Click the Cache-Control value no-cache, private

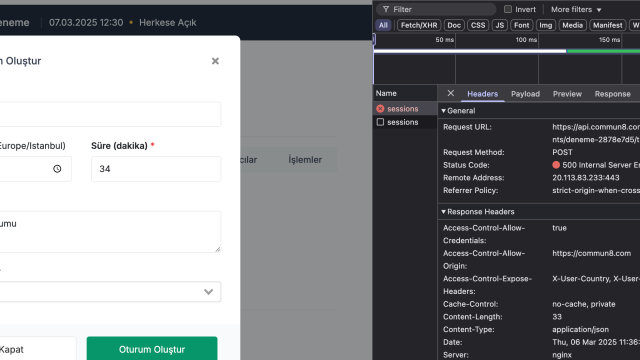click(584, 304)
